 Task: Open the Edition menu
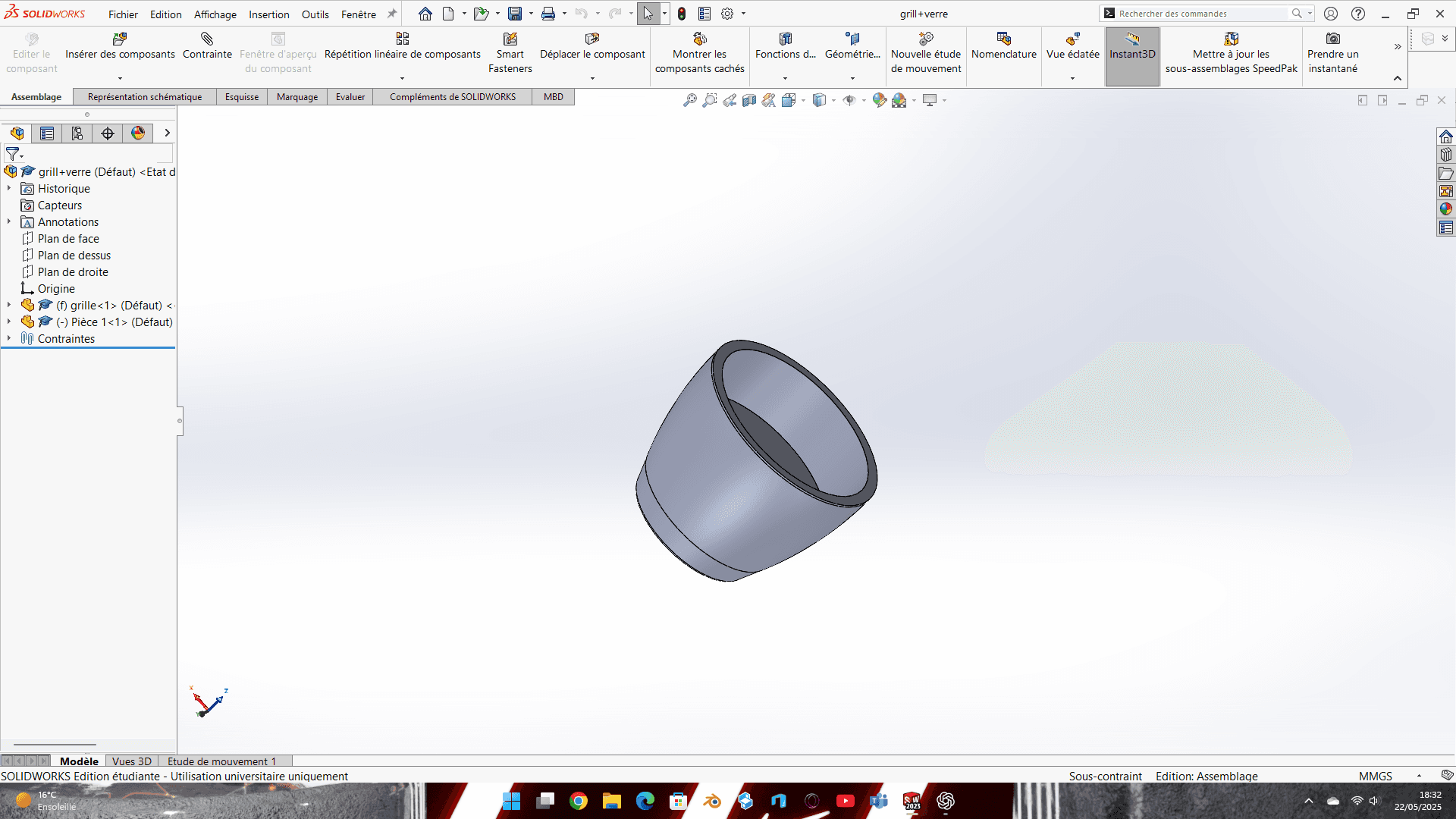point(166,14)
